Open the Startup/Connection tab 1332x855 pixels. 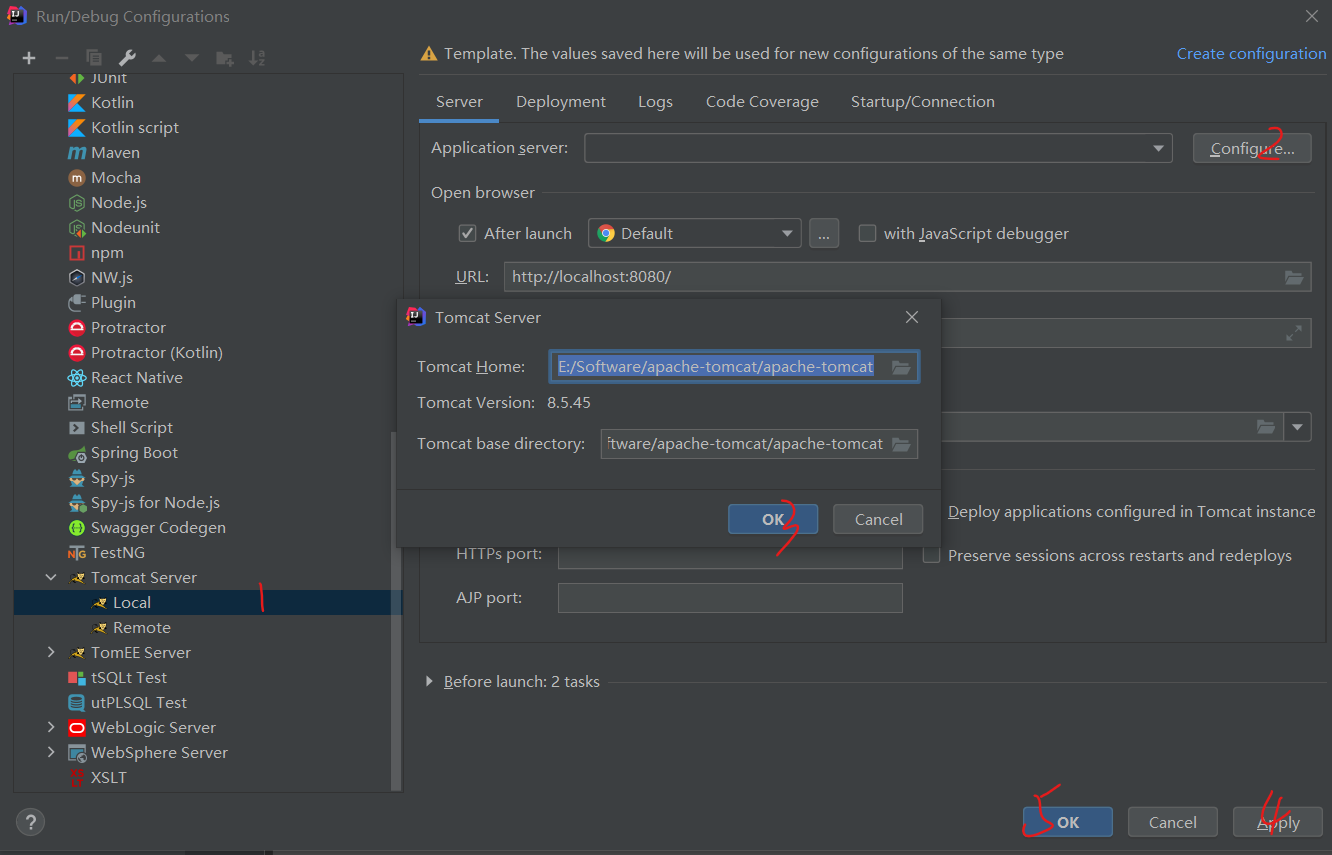[x=923, y=102]
